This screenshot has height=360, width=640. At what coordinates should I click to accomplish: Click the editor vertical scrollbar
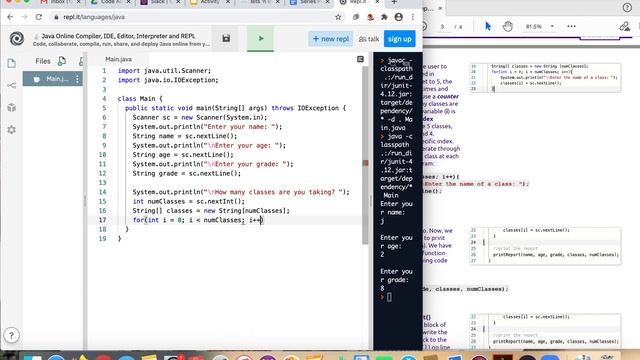[x=365, y=155]
